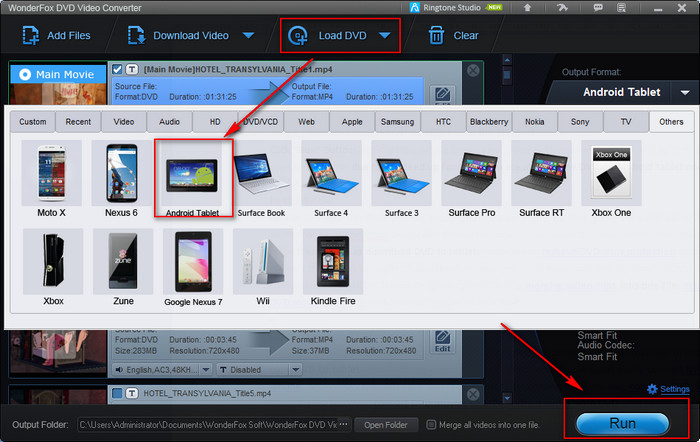Open the three-dots output folder browse button
The image size is (700, 442).
point(343,424)
